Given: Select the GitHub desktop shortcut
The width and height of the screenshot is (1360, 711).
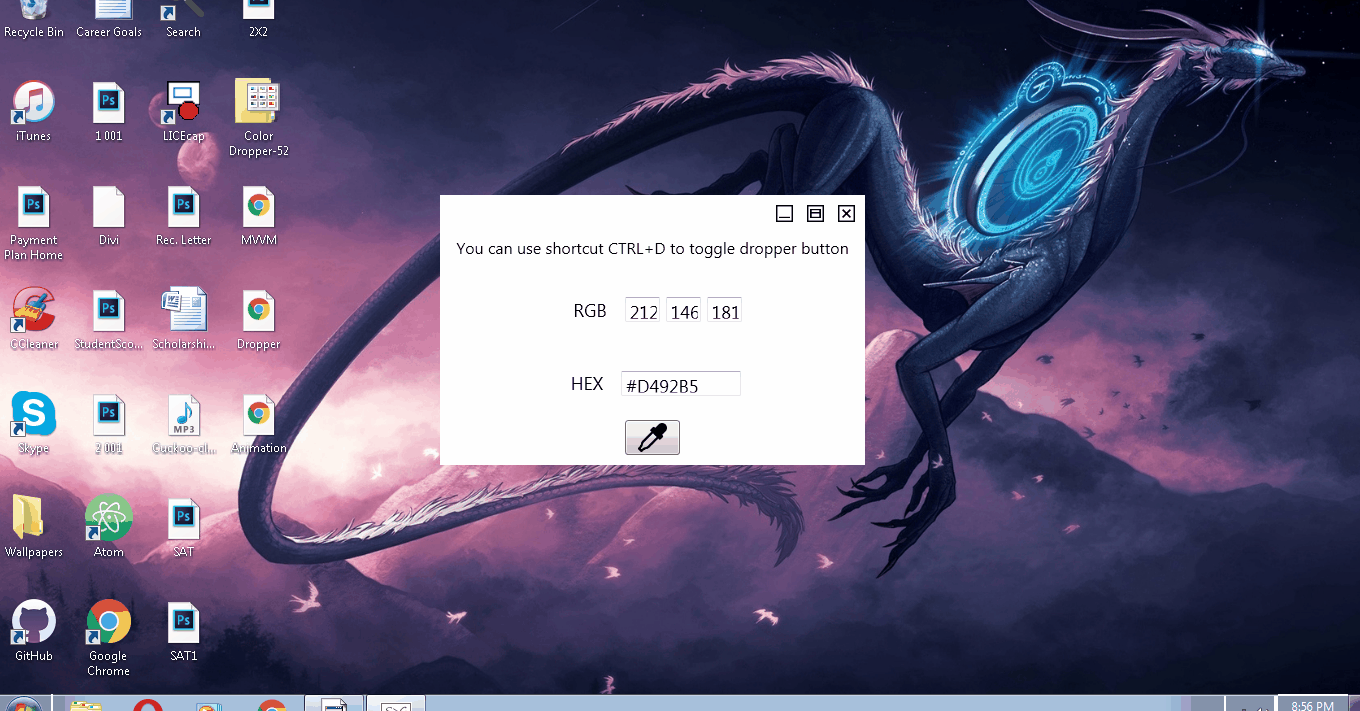Looking at the screenshot, I should 34,632.
